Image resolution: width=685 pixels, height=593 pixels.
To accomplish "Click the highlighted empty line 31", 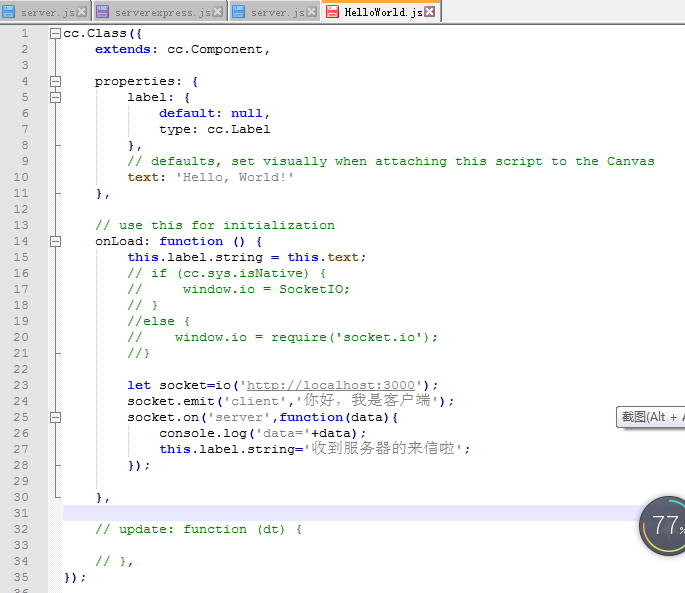I will (352, 513).
